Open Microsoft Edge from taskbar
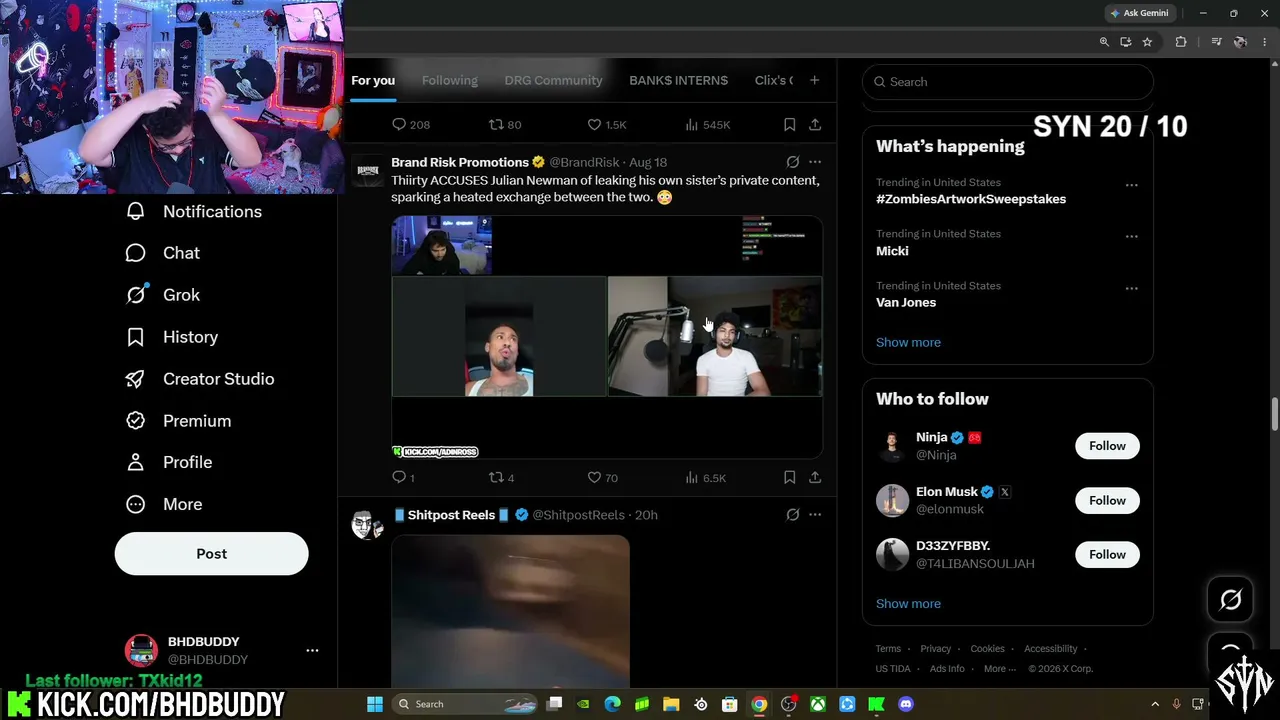The image size is (1280, 720). click(x=613, y=704)
